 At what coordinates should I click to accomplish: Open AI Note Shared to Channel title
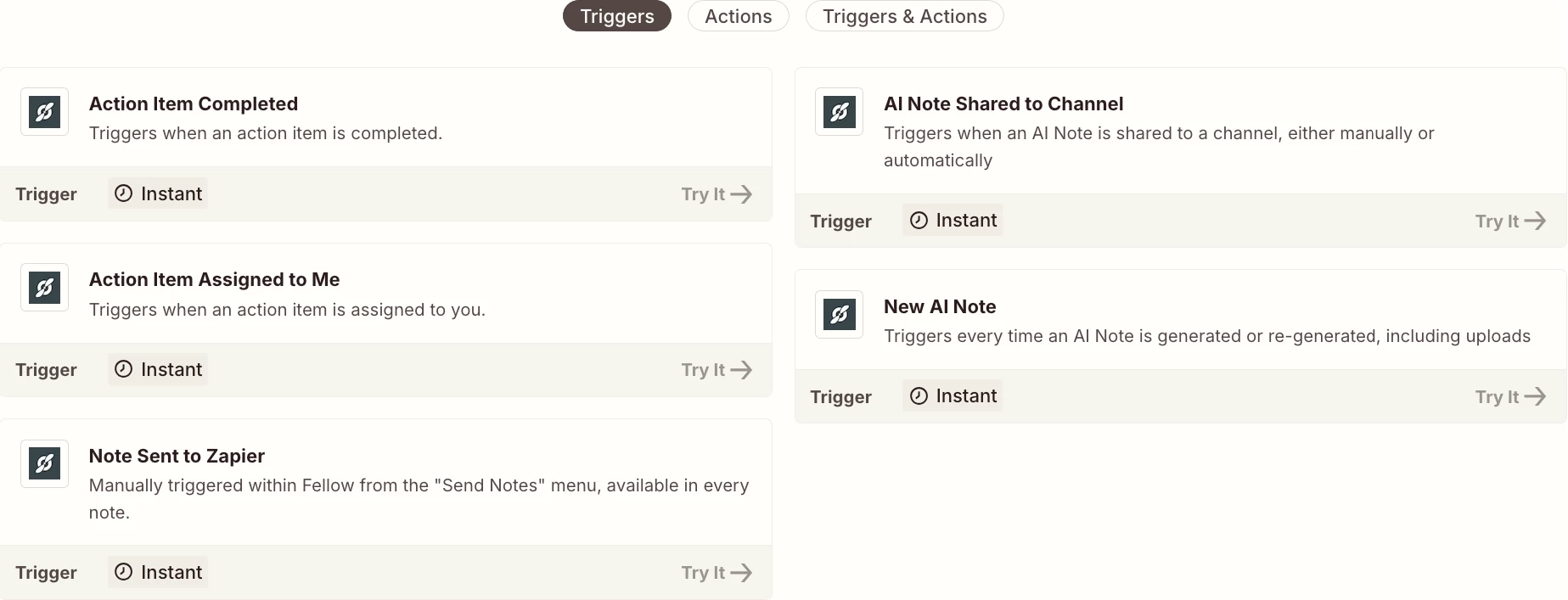pyautogui.click(x=1003, y=104)
